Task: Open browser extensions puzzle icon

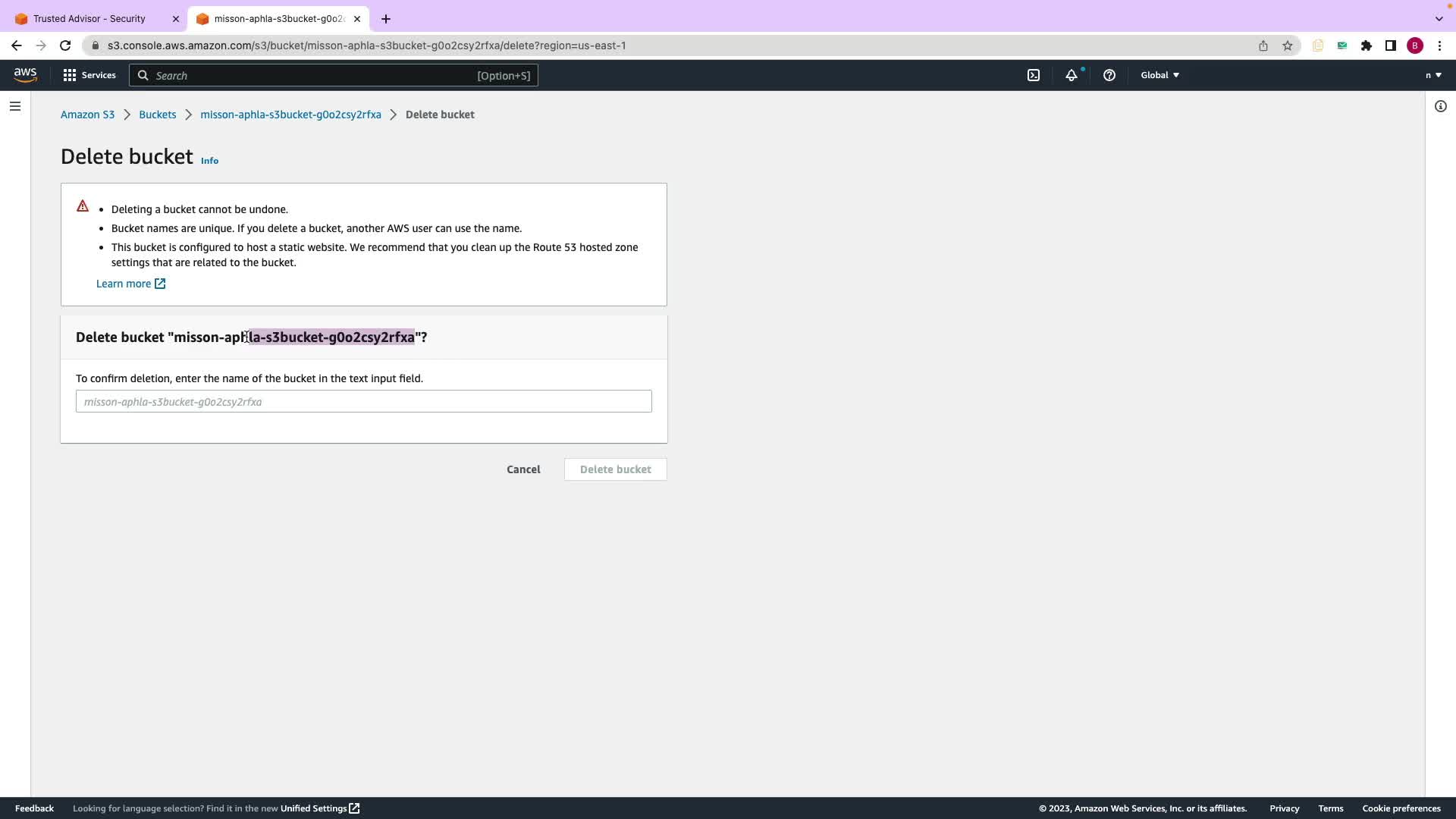Action: tap(1367, 45)
